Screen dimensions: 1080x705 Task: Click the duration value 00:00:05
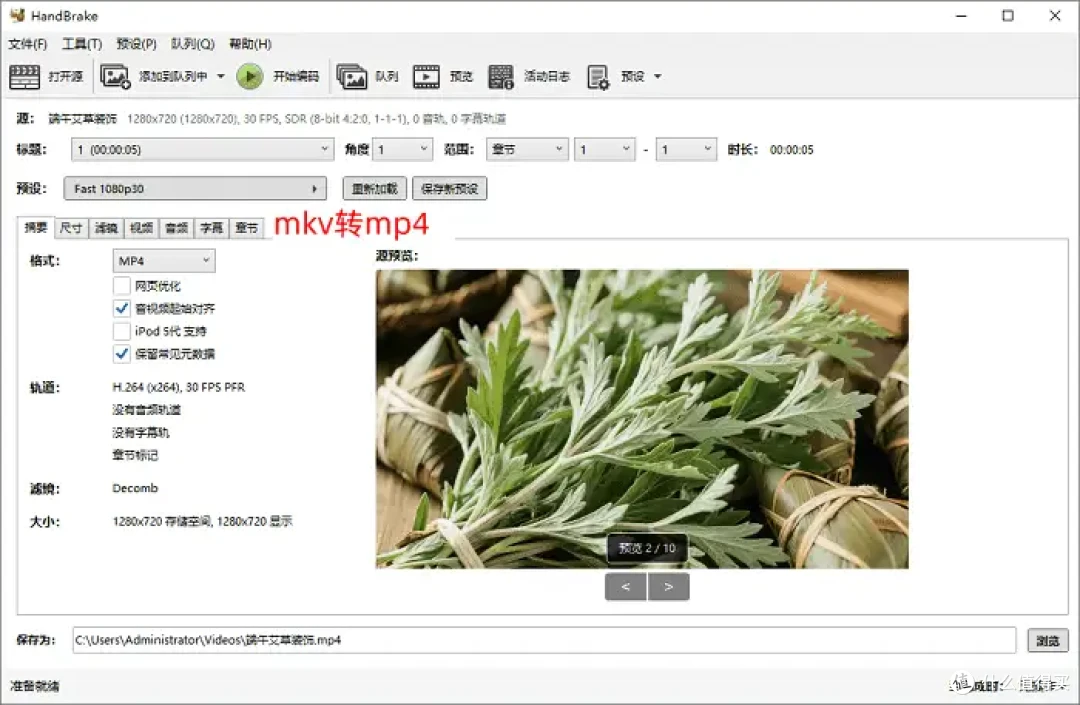pos(791,149)
